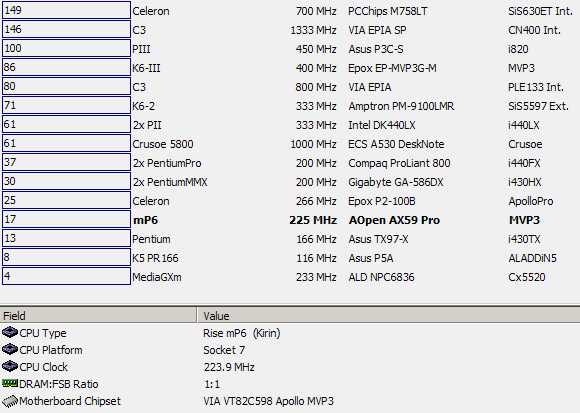Click the PIII CPU name

[x=141, y=49]
